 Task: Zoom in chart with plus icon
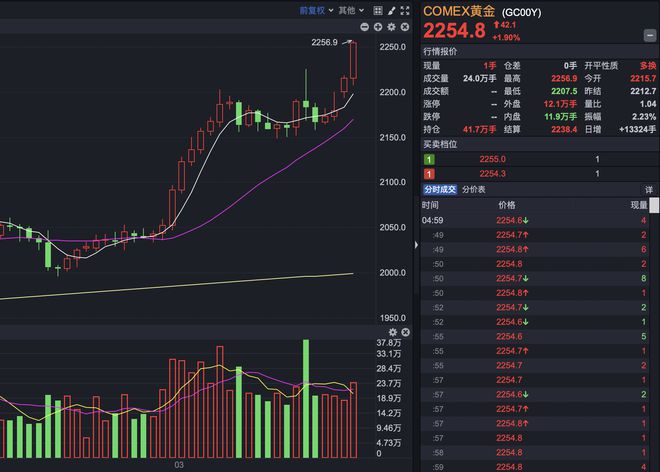(378, 27)
